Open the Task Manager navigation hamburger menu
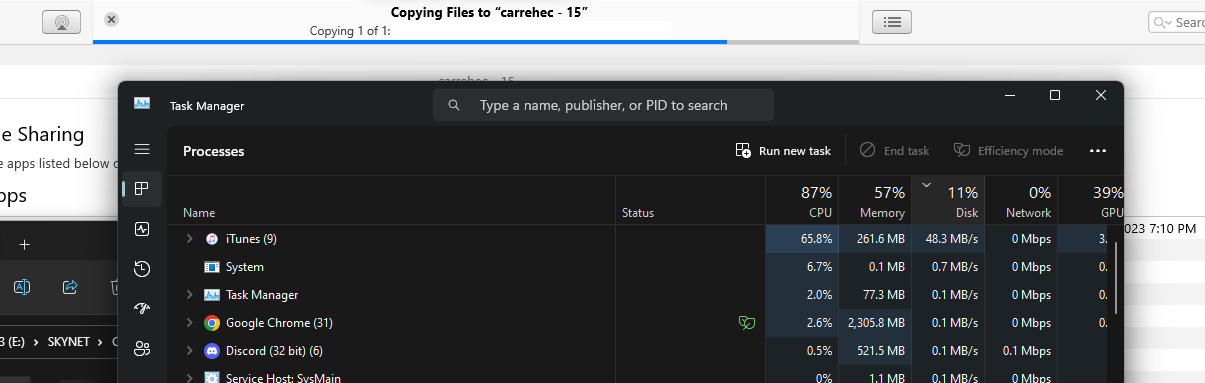 [142, 149]
